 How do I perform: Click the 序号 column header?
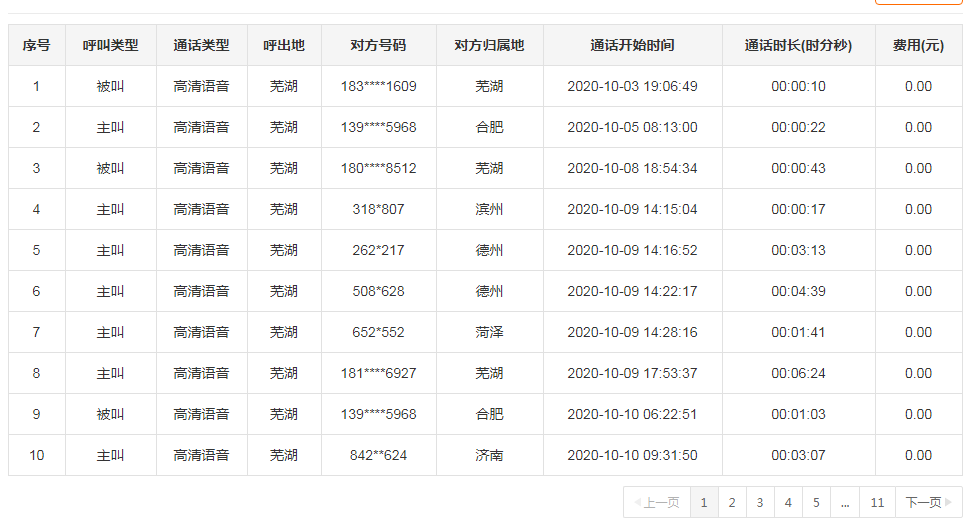coord(37,46)
